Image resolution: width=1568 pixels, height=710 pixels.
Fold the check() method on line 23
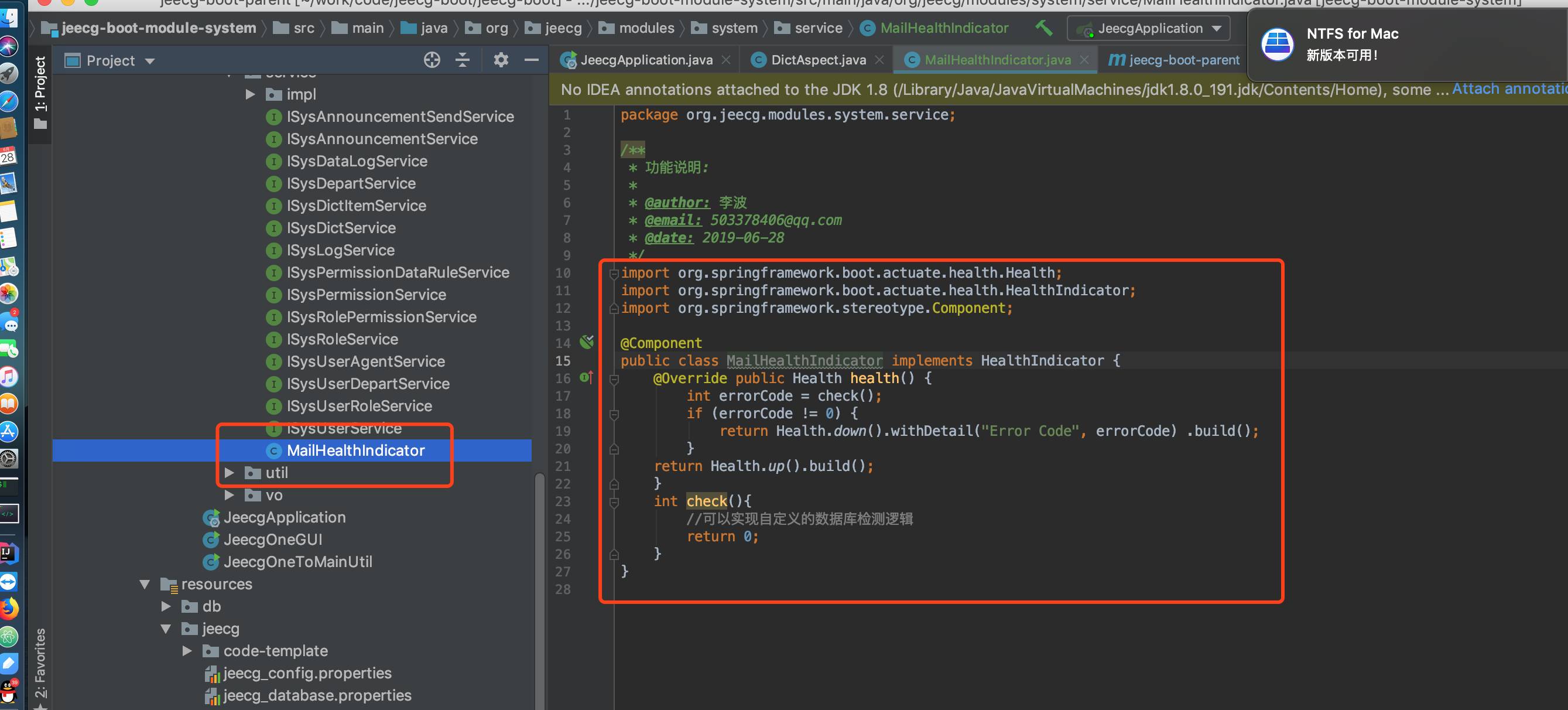[614, 503]
